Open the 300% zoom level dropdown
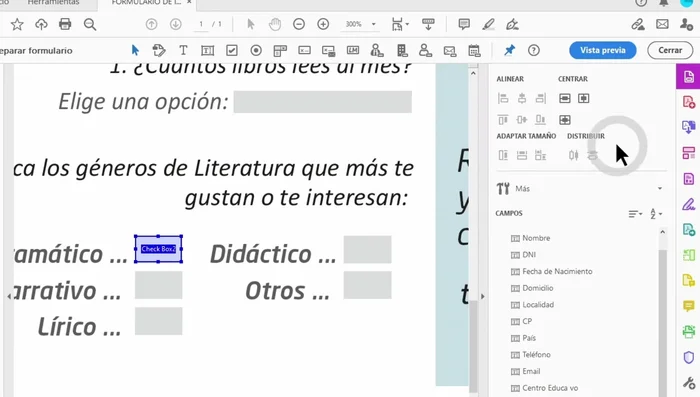The width and height of the screenshot is (700, 397). (x=373, y=24)
